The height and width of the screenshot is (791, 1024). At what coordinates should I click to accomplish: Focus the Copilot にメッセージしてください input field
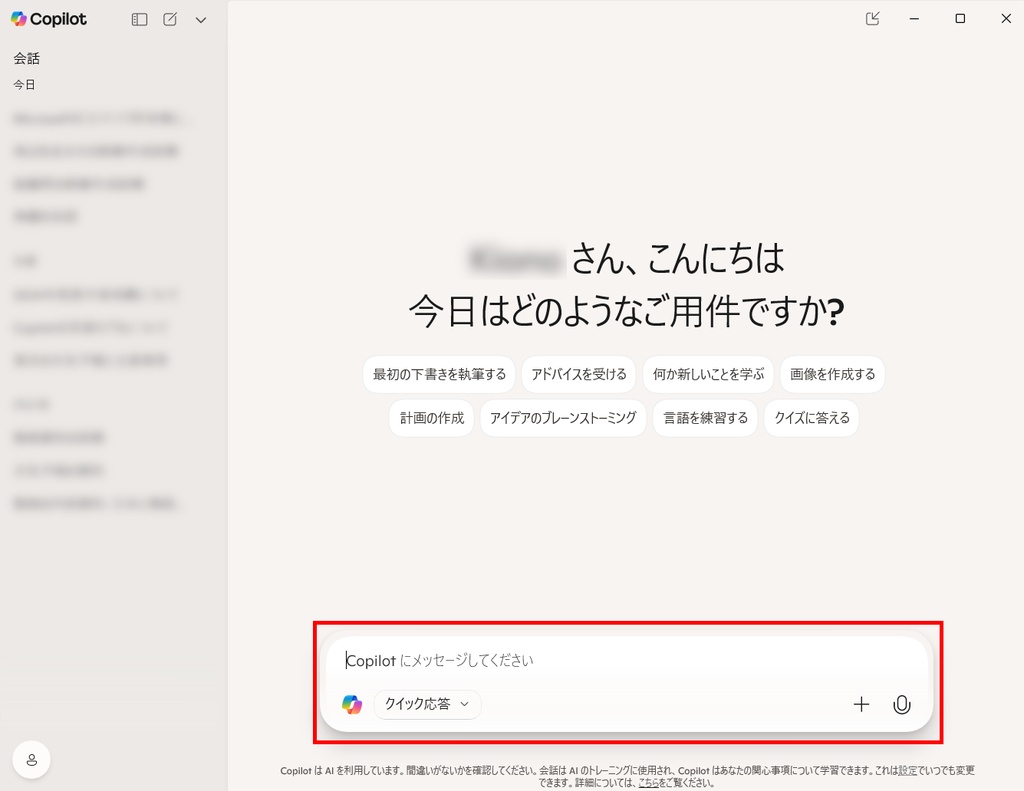point(627,660)
